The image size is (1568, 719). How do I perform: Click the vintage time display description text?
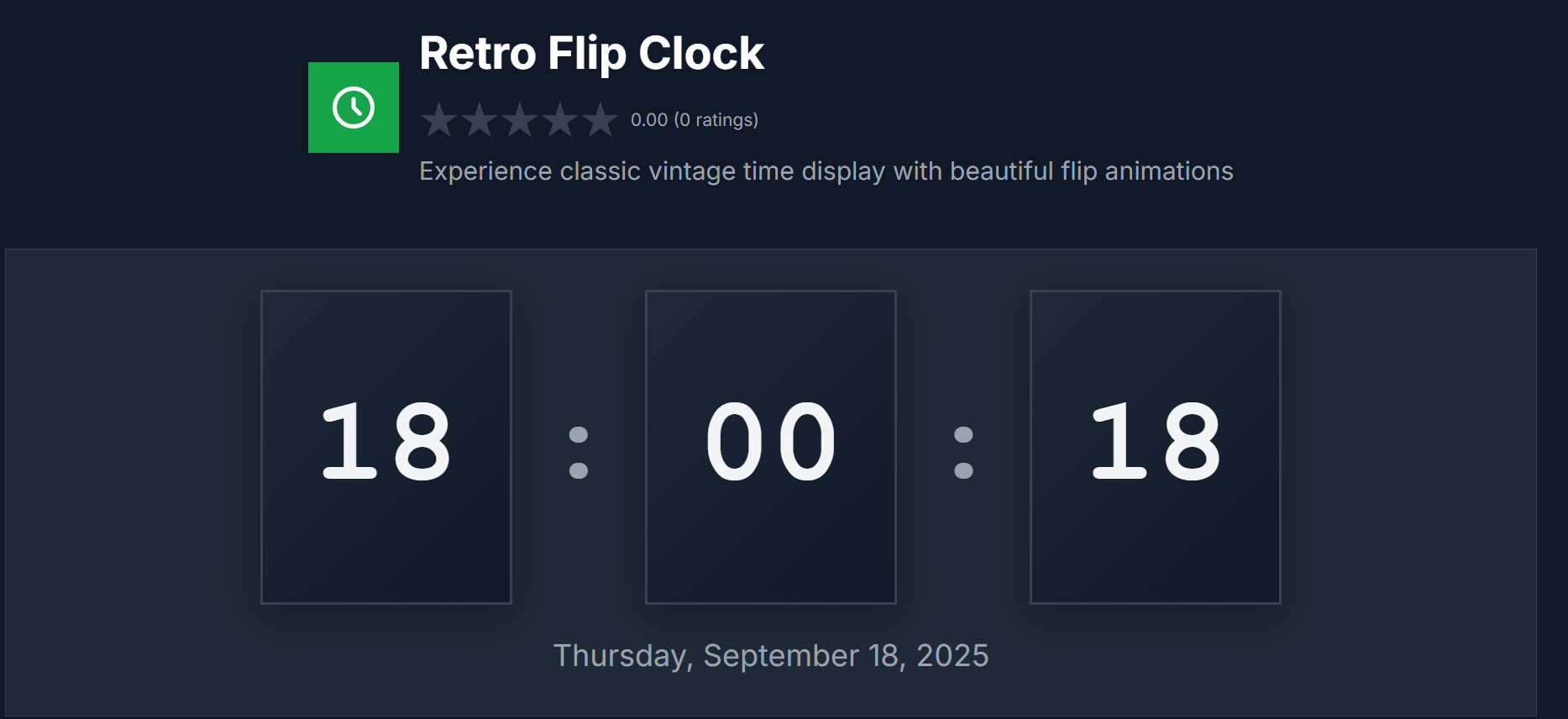(826, 171)
